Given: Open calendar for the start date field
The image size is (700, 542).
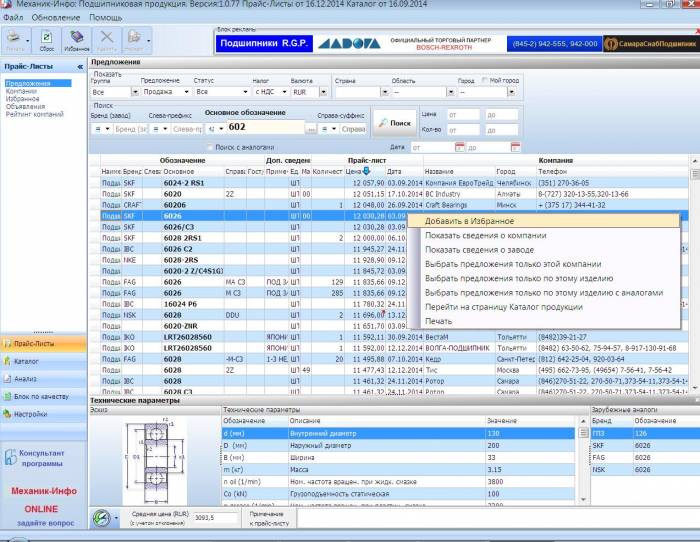Looking at the screenshot, I should coord(461,148).
